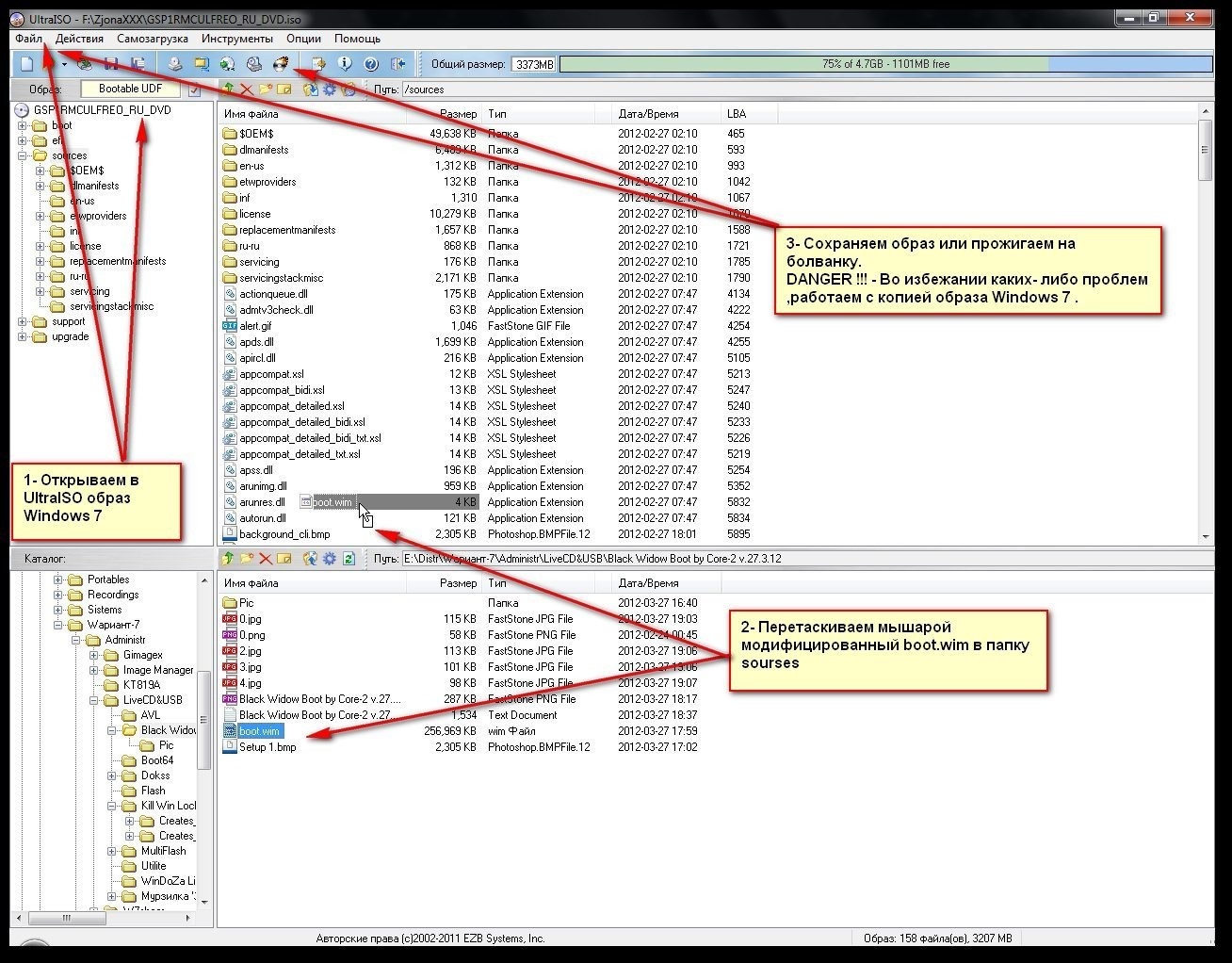Click the Refresh icon in the local catalog pane
Image resolution: width=1232 pixels, height=963 pixels.
(349, 558)
